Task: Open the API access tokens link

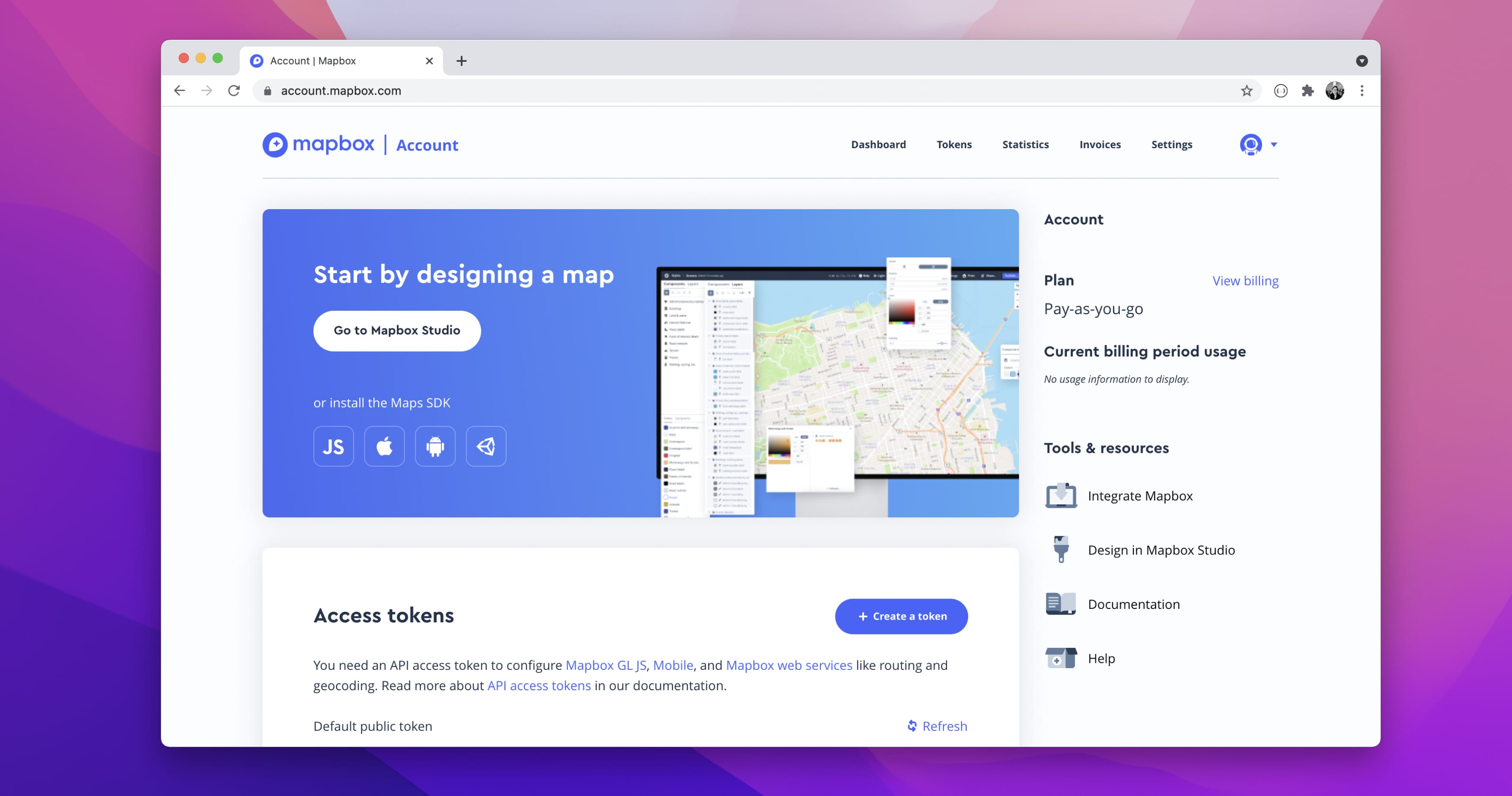Action: coord(539,686)
